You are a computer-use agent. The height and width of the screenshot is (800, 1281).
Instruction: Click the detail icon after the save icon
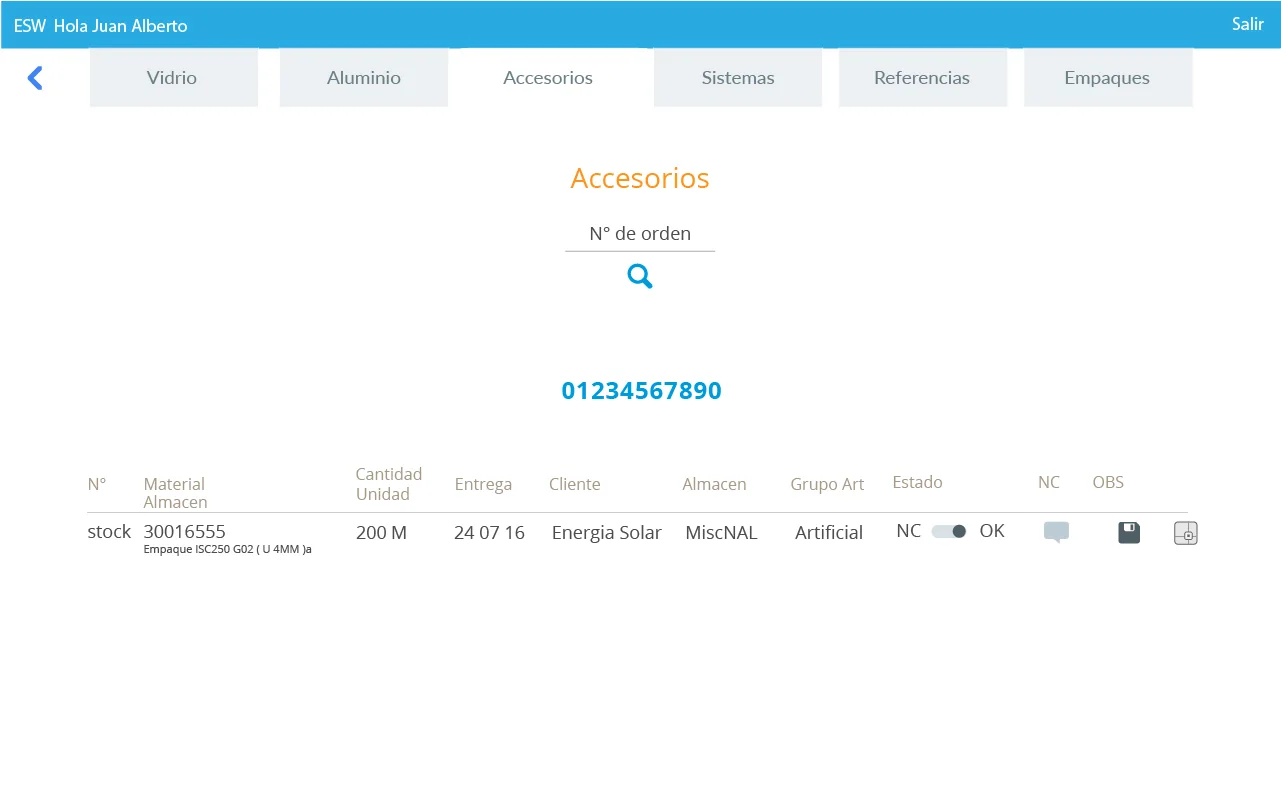coord(1186,533)
